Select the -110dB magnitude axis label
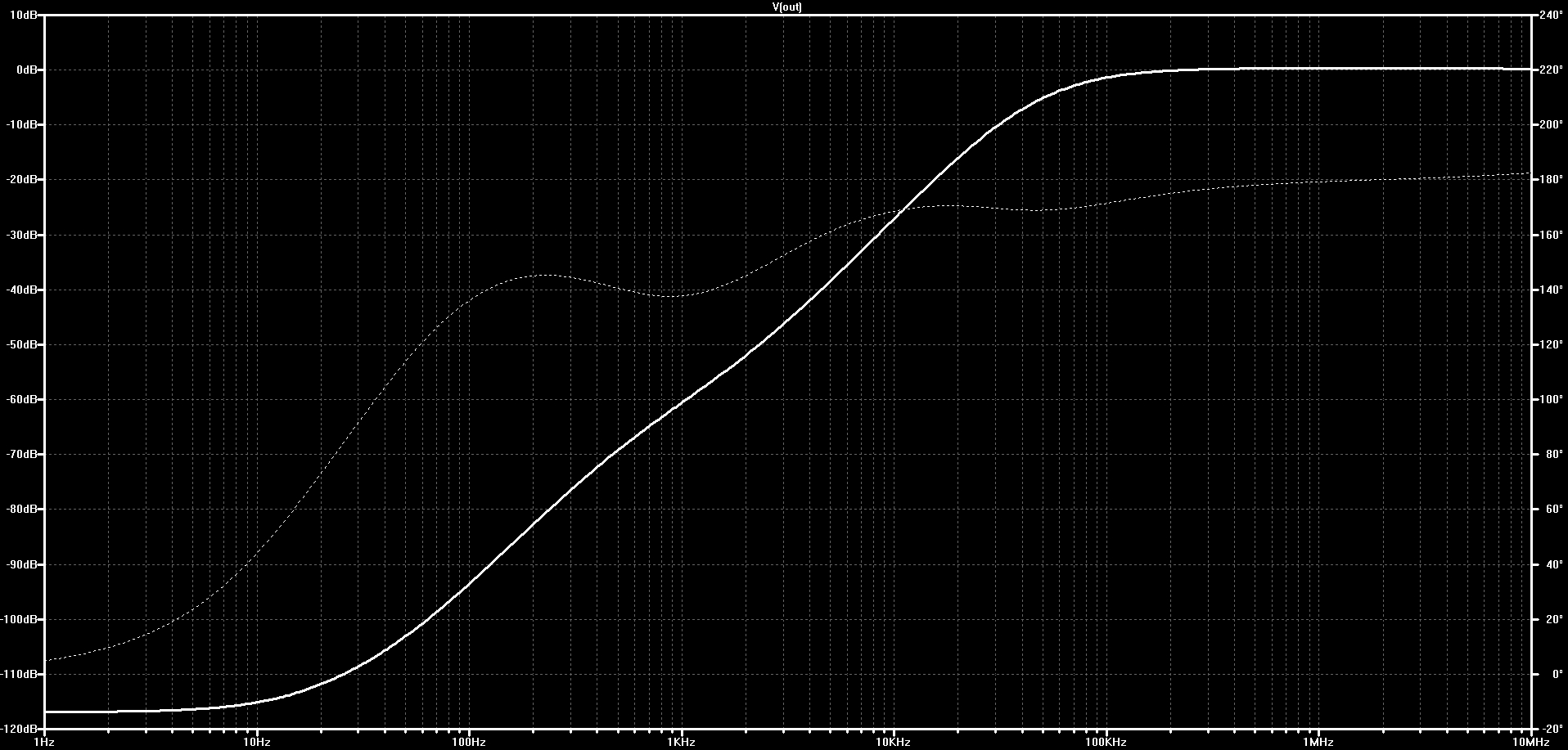This screenshot has height=750, width=1568. tap(20, 674)
